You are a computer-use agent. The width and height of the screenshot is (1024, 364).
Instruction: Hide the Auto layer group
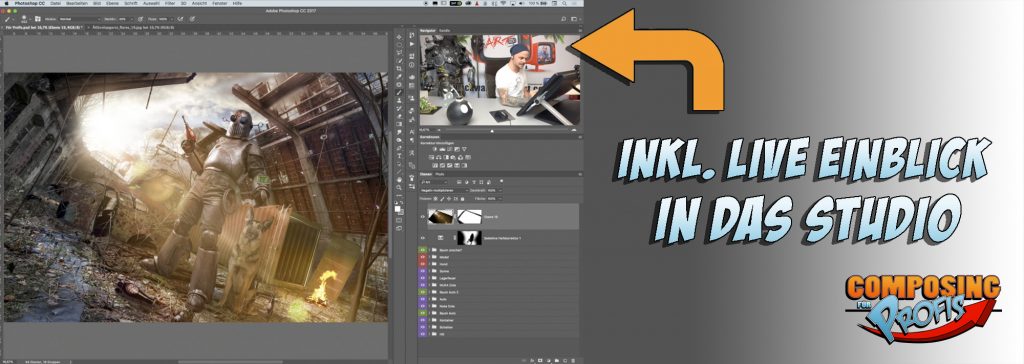423,299
